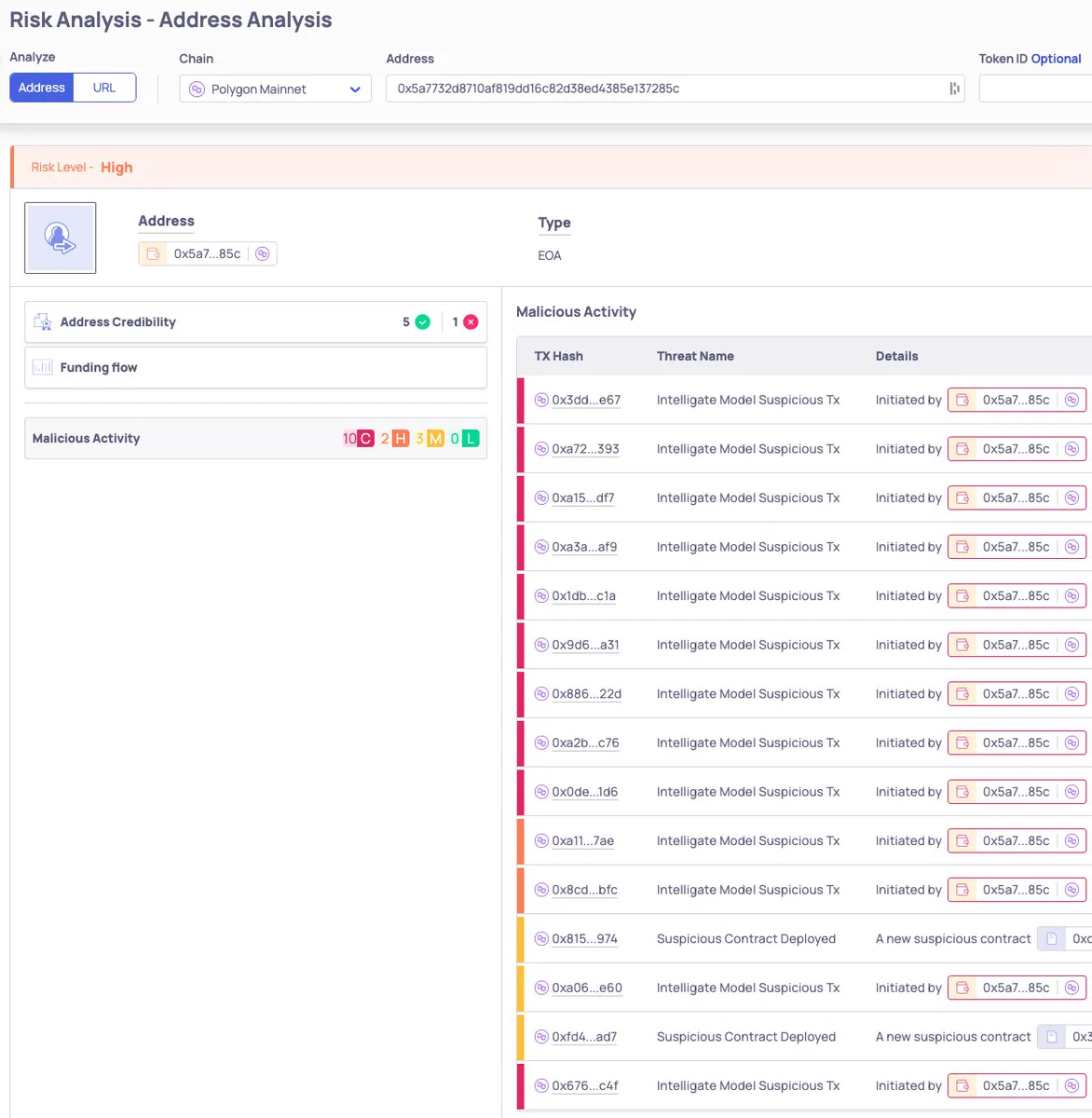
Task: Click the medium severity M badge
Action: [x=435, y=439]
